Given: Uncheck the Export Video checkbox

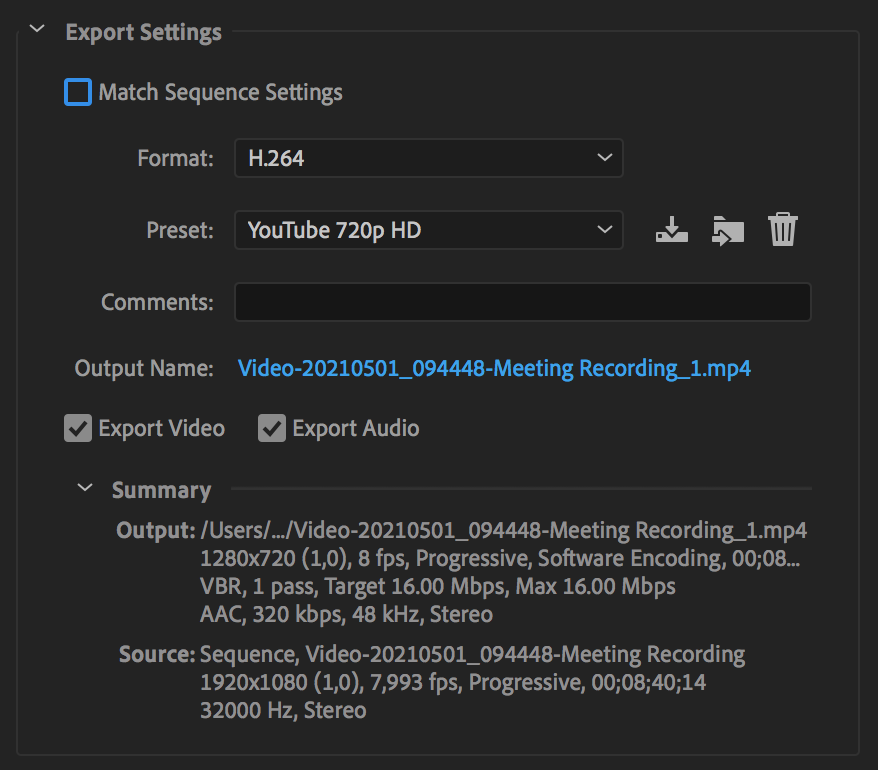Looking at the screenshot, I should pos(78,429).
